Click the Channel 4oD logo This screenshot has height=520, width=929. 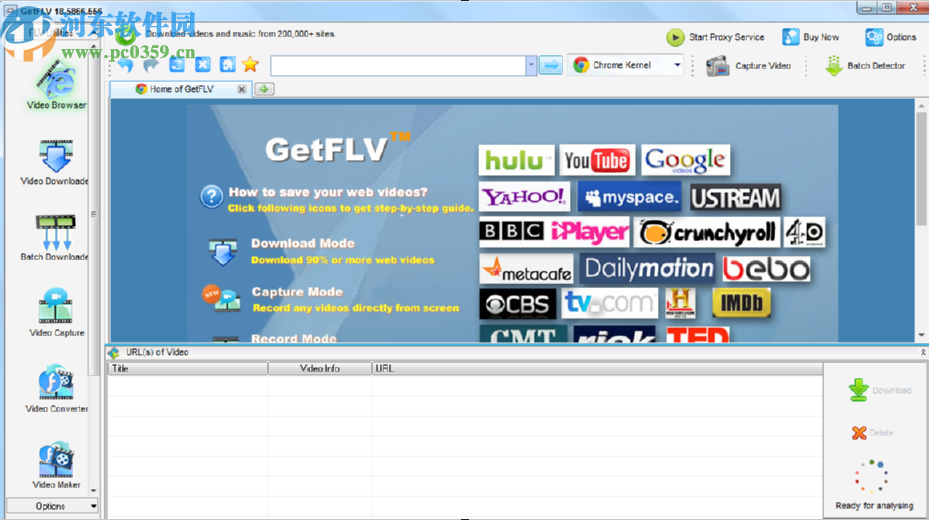(x=804, y=232)
